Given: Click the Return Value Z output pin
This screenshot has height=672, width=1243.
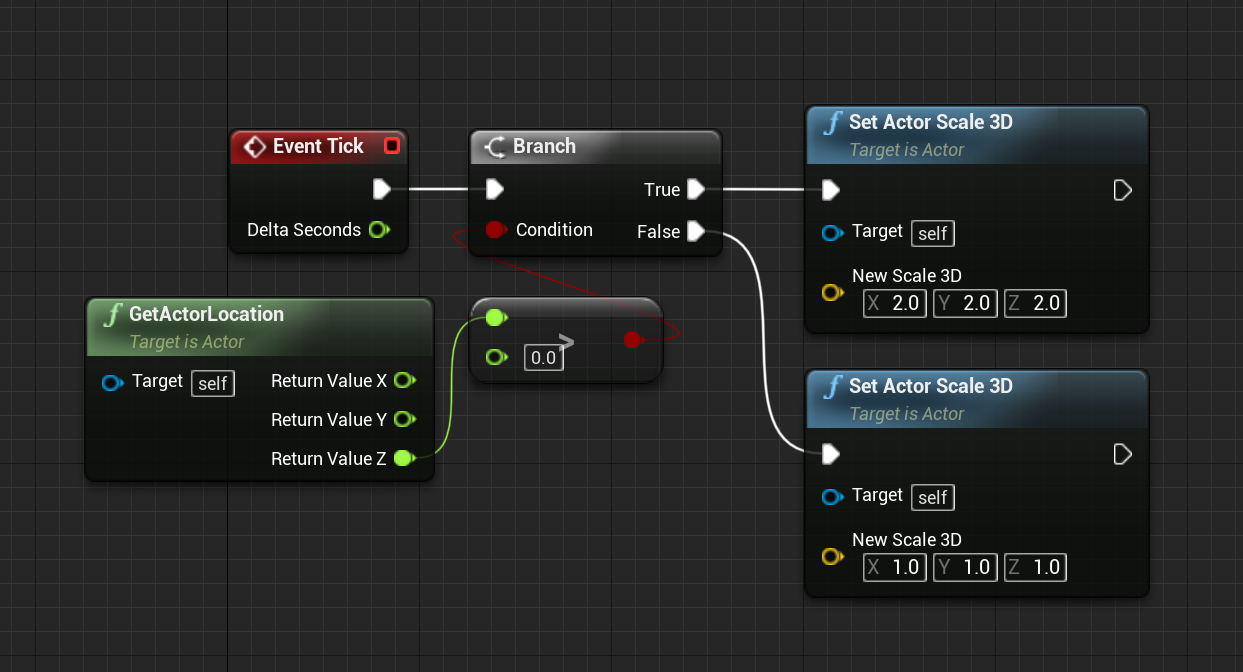Looking at the screenshot, I should coord(404,459).
